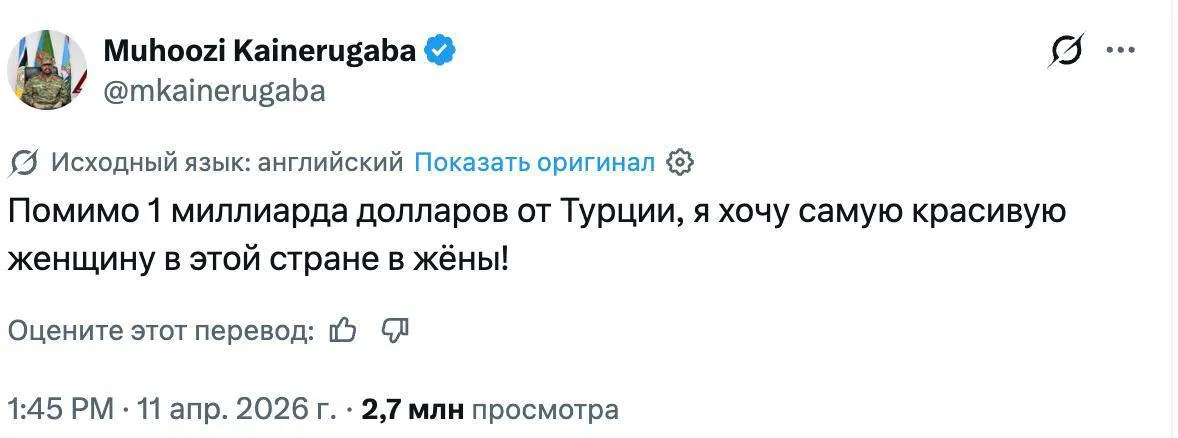Rate the translation with thumbs up

(343, 330)
